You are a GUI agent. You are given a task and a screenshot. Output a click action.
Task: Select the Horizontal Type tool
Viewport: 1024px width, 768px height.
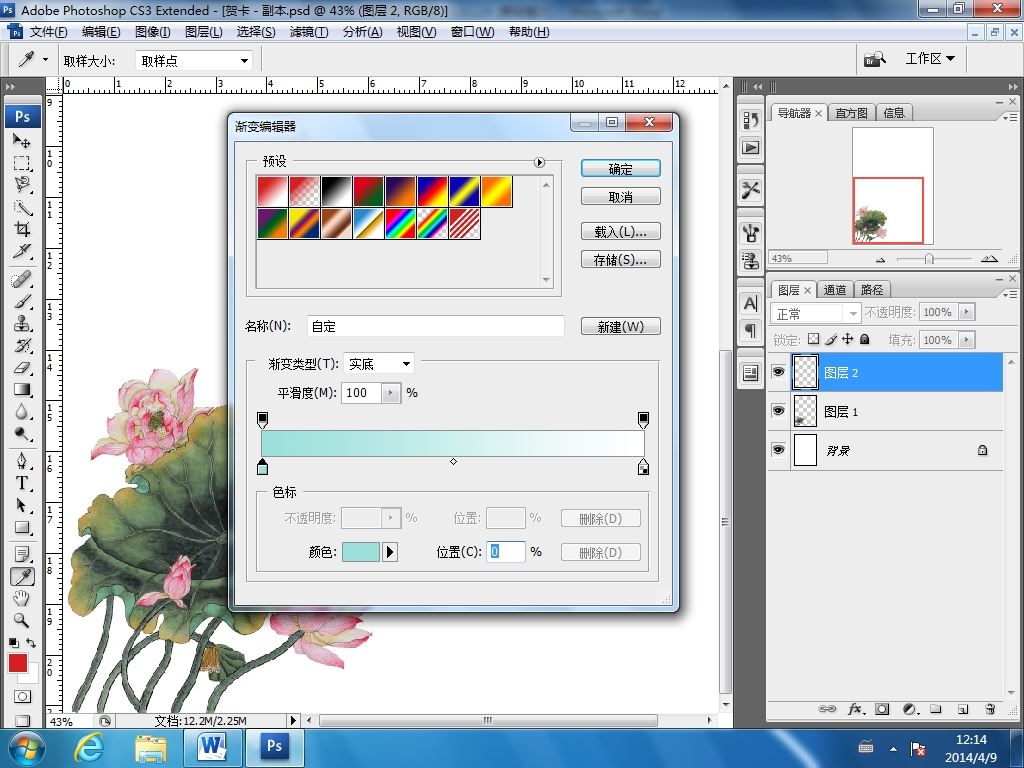[22, 483]
